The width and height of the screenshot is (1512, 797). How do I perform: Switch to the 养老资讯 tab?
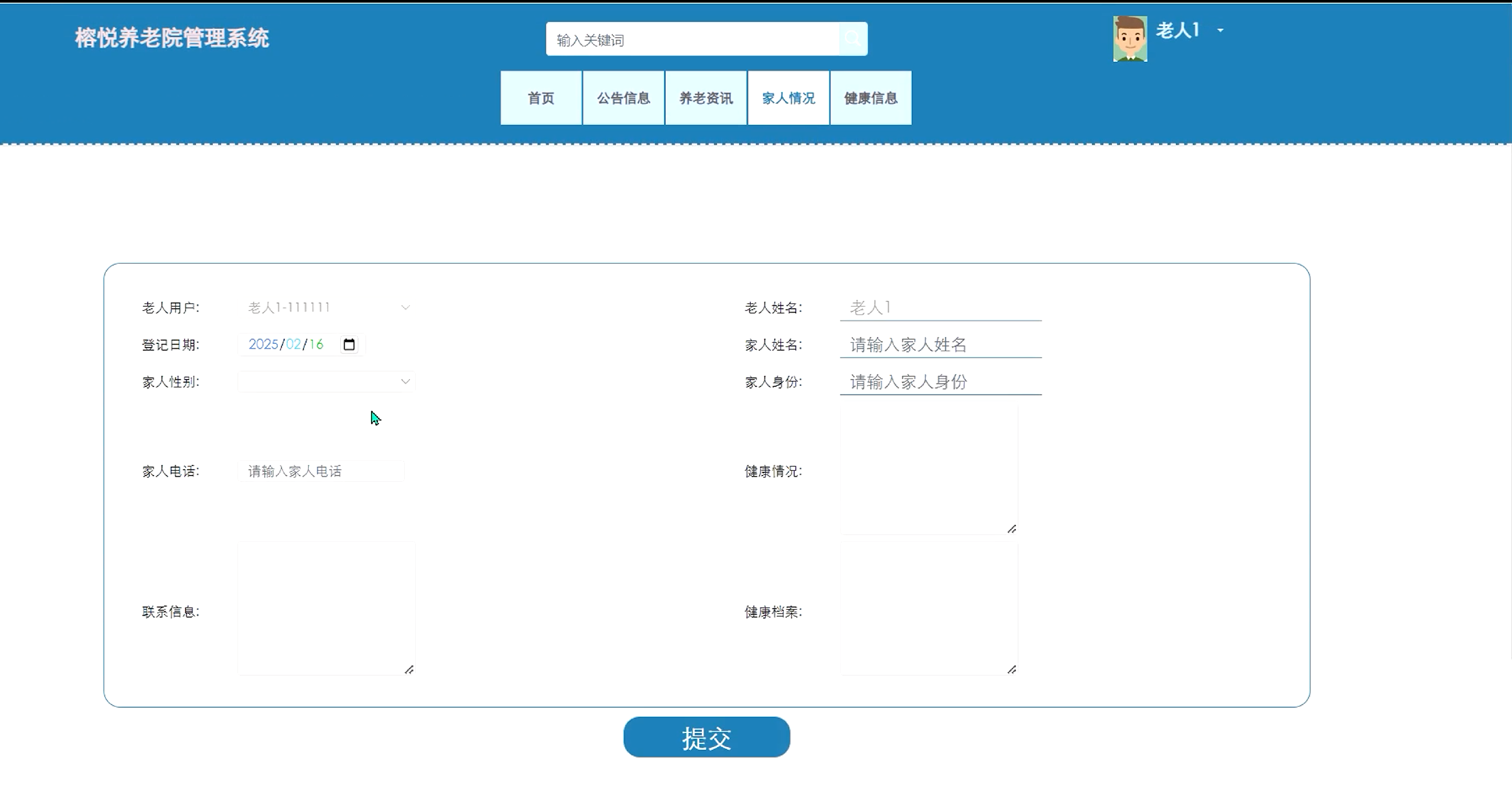706,98
